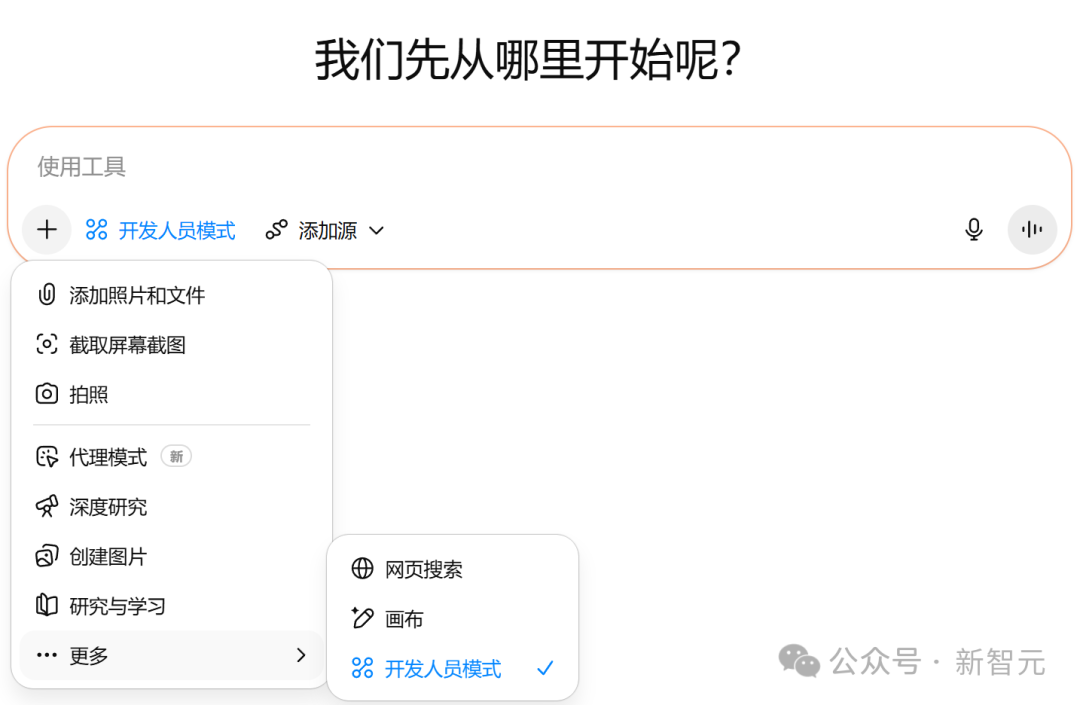Disable 开发人员模式 in the submenu

pos(443,669)
